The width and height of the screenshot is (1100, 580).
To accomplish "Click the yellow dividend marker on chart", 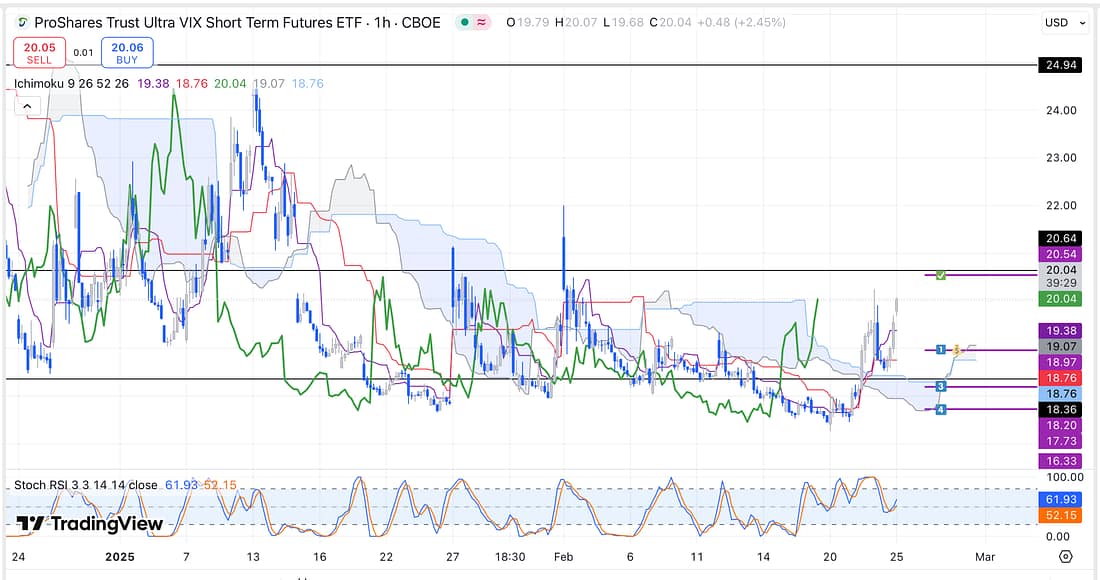I will pyautogui.click(x=957, y=349).
